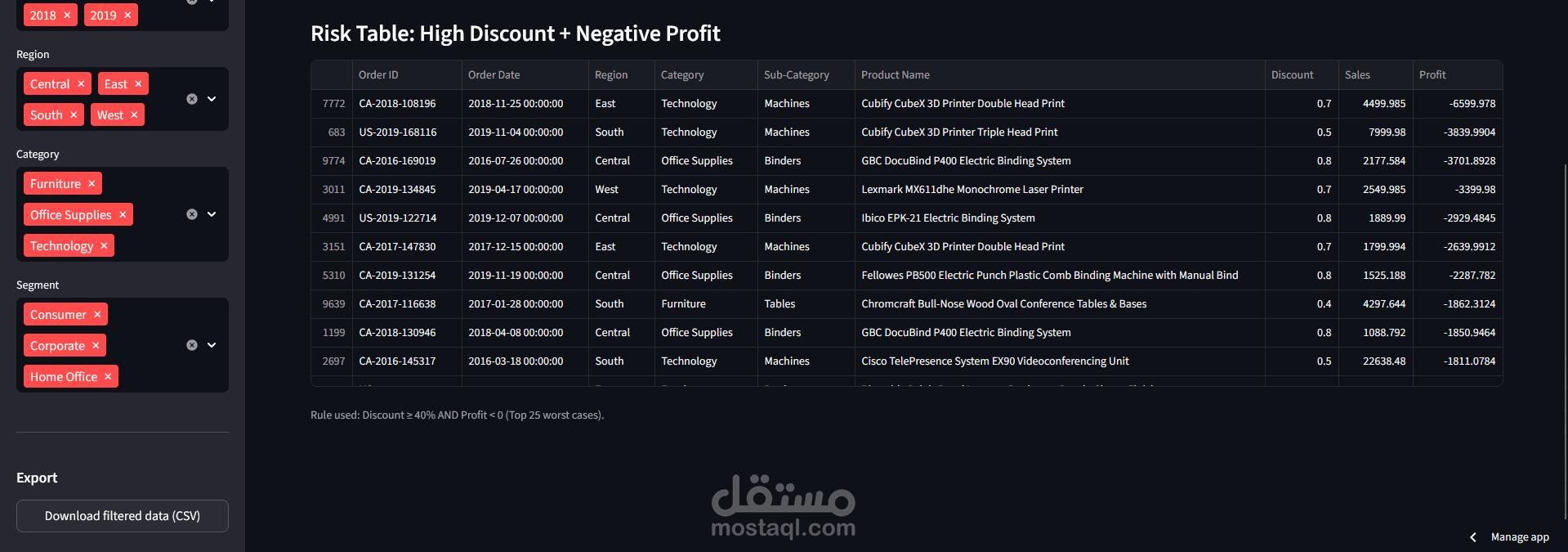This screenshot has height=552, width=1568.
Task: Sort table by Product Name header
Action: pos(1060,74)
